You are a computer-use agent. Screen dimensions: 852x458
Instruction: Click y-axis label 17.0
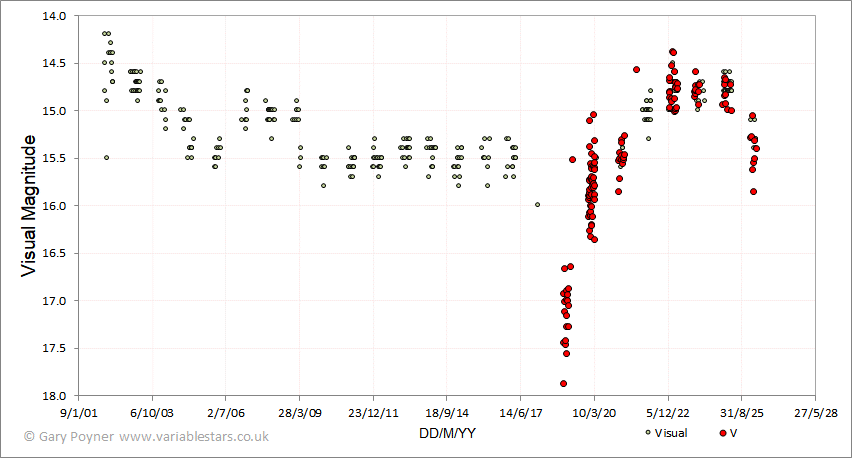click(x=54, y=301)
